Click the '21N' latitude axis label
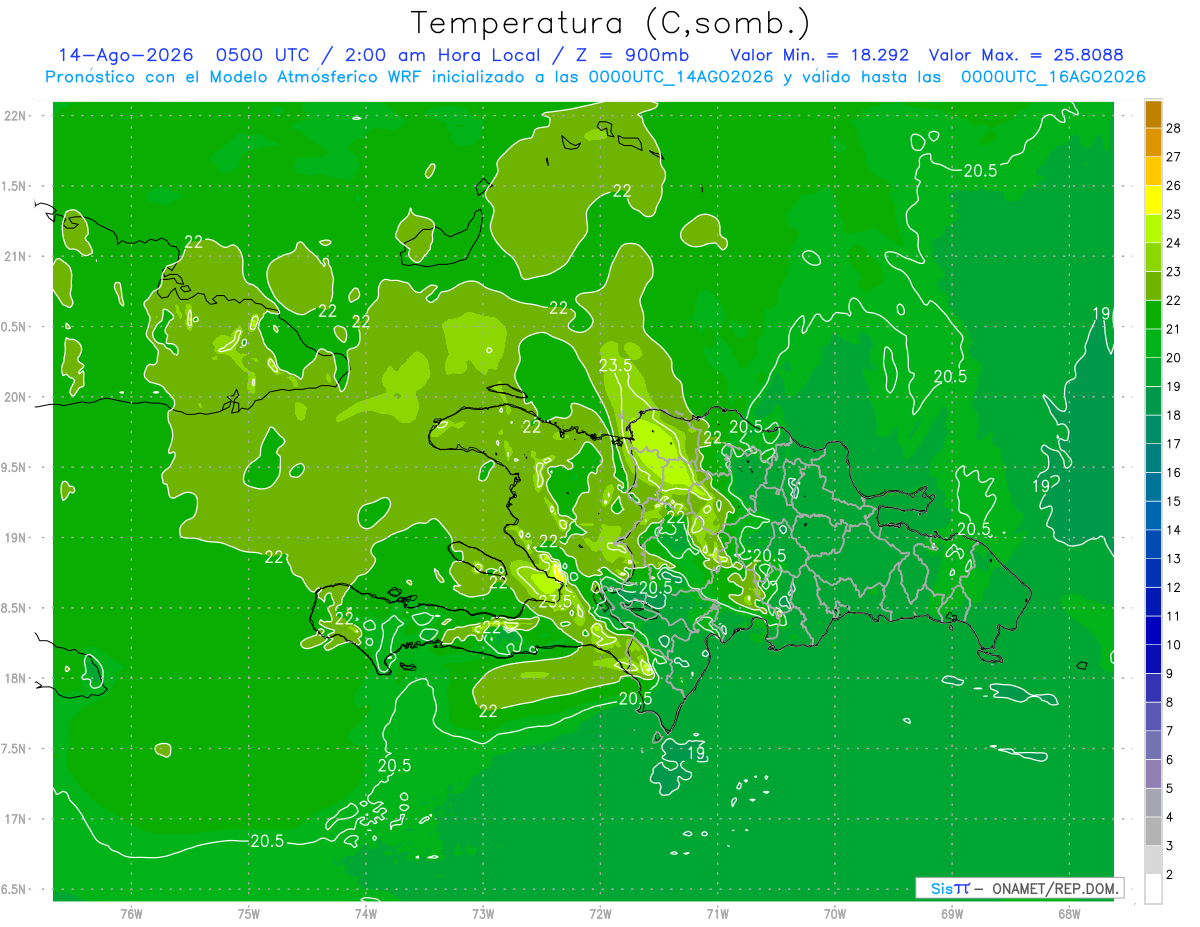1200x927 pixels. pyautogui.click(x=14, y=257)
